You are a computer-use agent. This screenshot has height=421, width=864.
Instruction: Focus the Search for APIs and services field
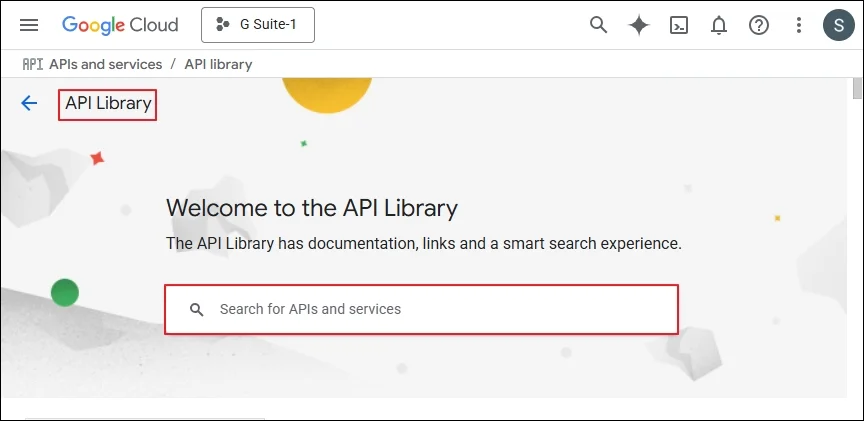pyautogui.click(x=422, y=309)
